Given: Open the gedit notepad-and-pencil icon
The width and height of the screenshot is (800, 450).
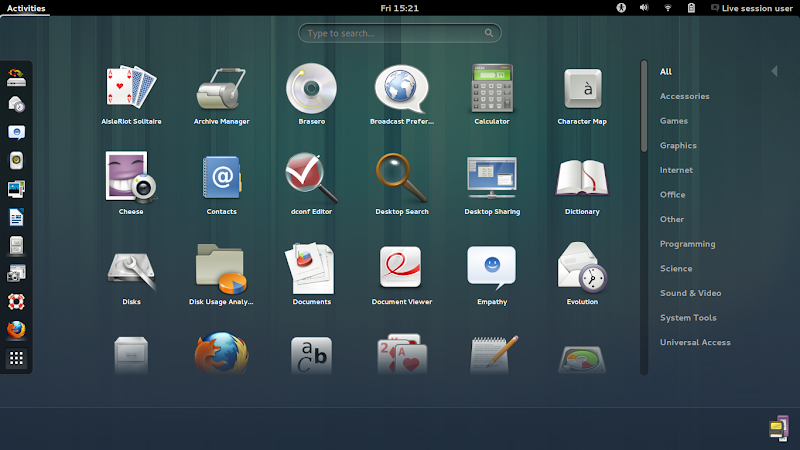Looking at the screenshot, I should [x=493, y=354].
